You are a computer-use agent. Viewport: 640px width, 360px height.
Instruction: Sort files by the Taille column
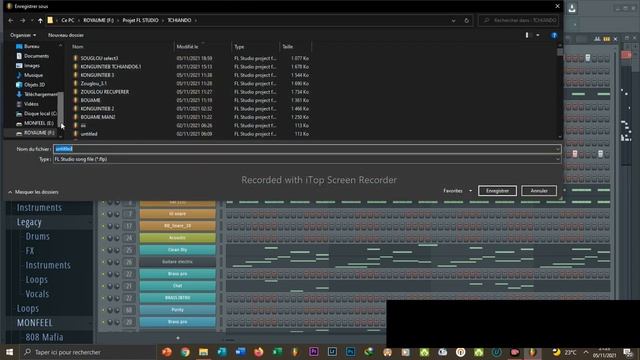click(x=288, y=47)
